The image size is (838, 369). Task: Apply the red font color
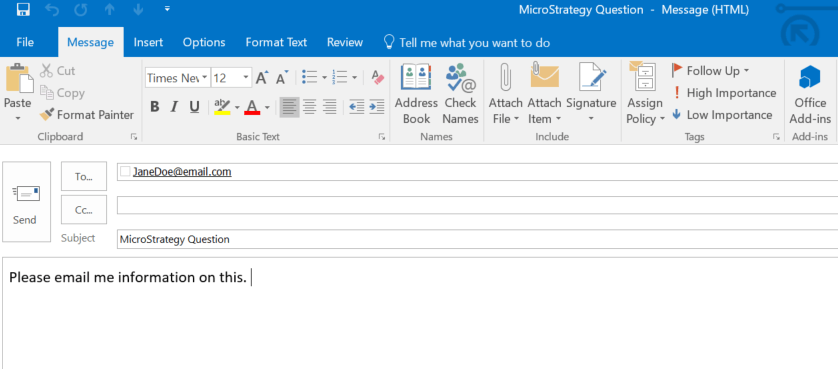point(252,106)
